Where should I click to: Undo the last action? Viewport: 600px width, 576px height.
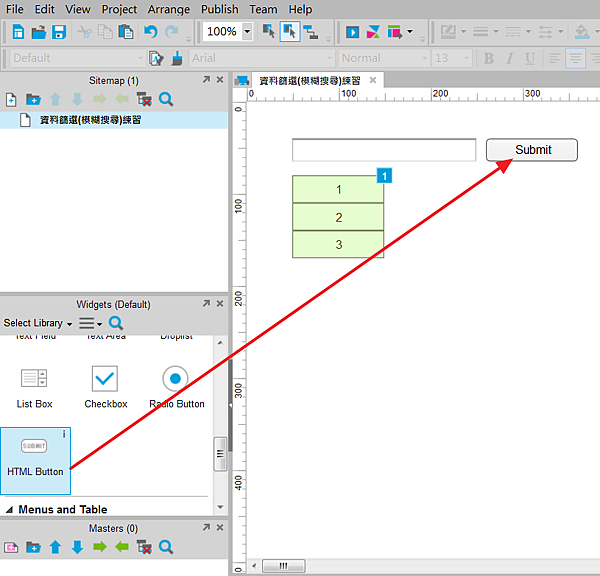pos(150,32)
